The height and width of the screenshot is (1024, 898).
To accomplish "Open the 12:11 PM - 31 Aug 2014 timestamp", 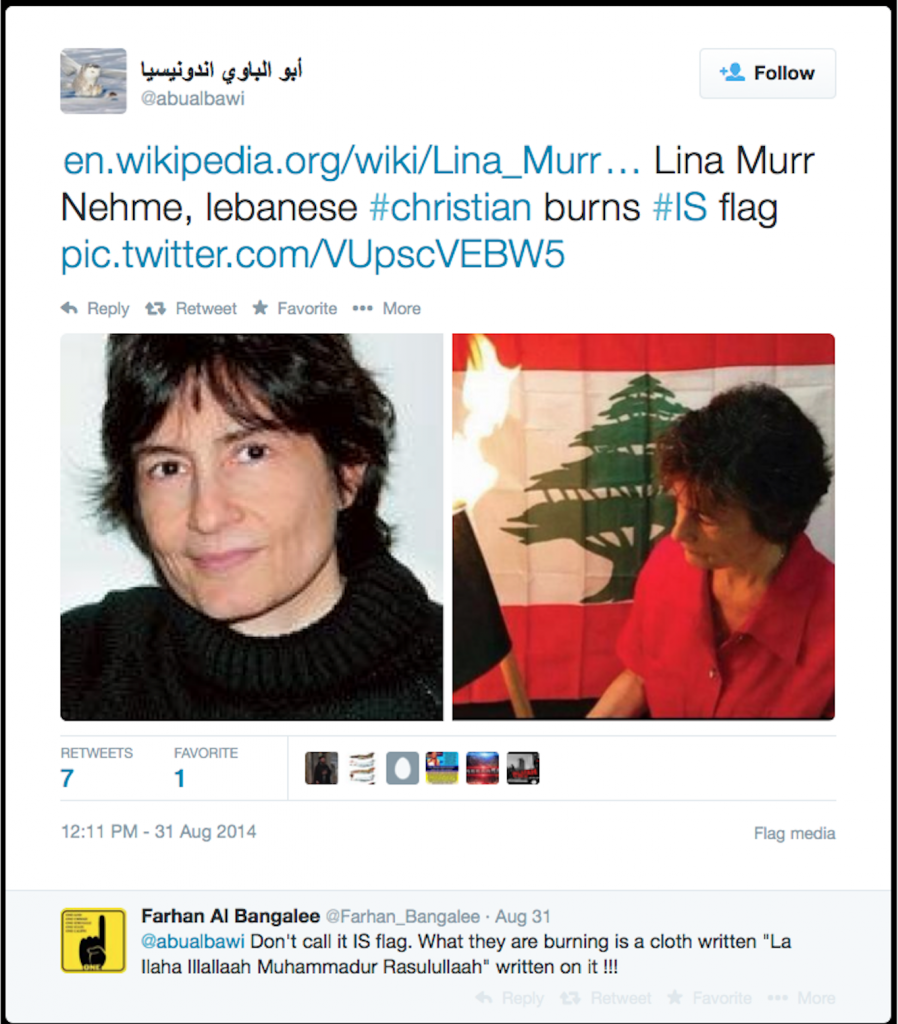I will tap(159, 832).
